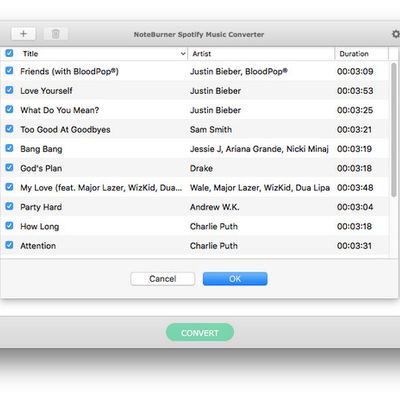The width and height of the screenshot is (400, 400).
Task: Click duration '00:03:19'
Action: (x=354, y=149)
